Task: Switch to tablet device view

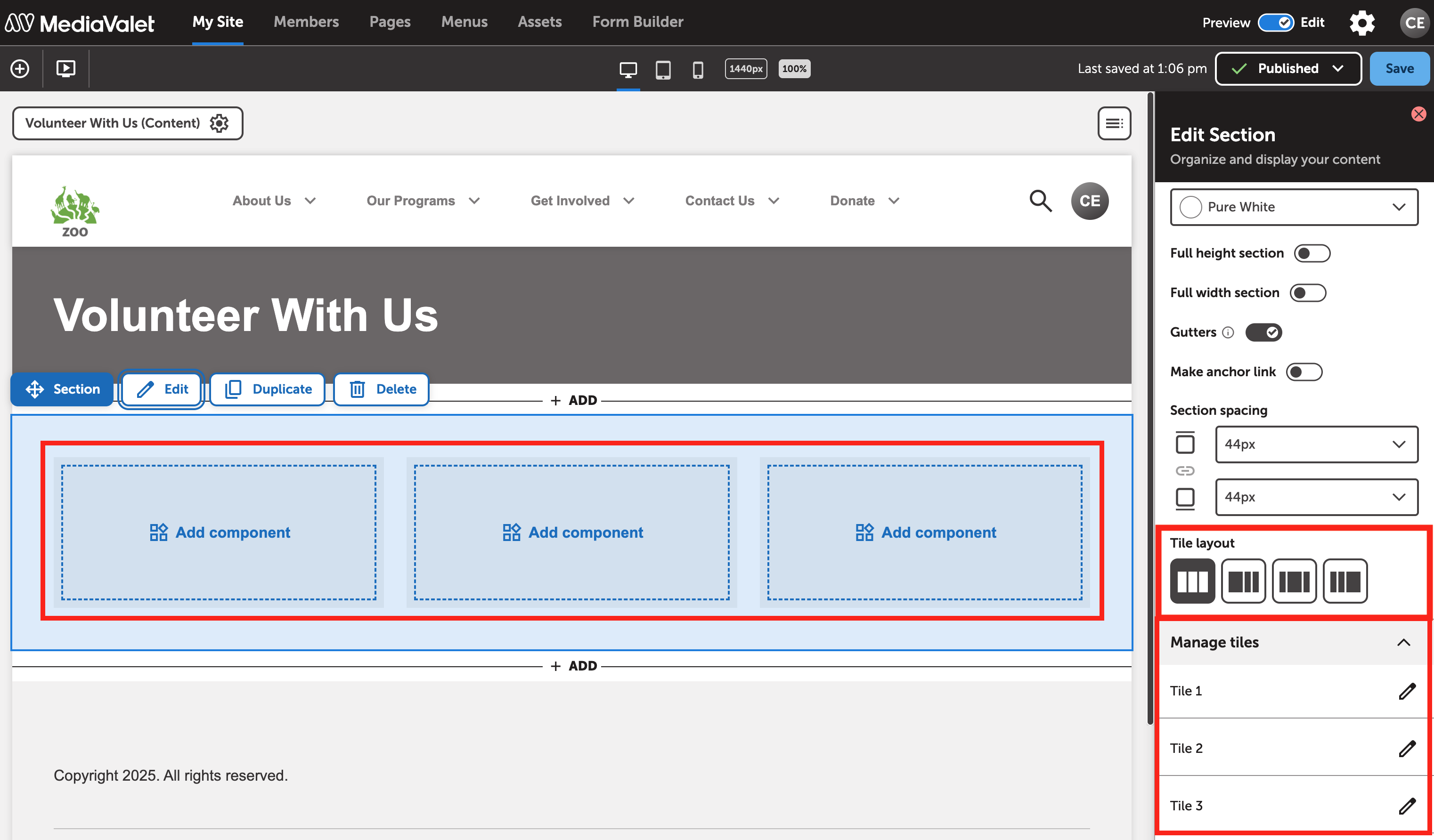Action: tap(663, 69)
